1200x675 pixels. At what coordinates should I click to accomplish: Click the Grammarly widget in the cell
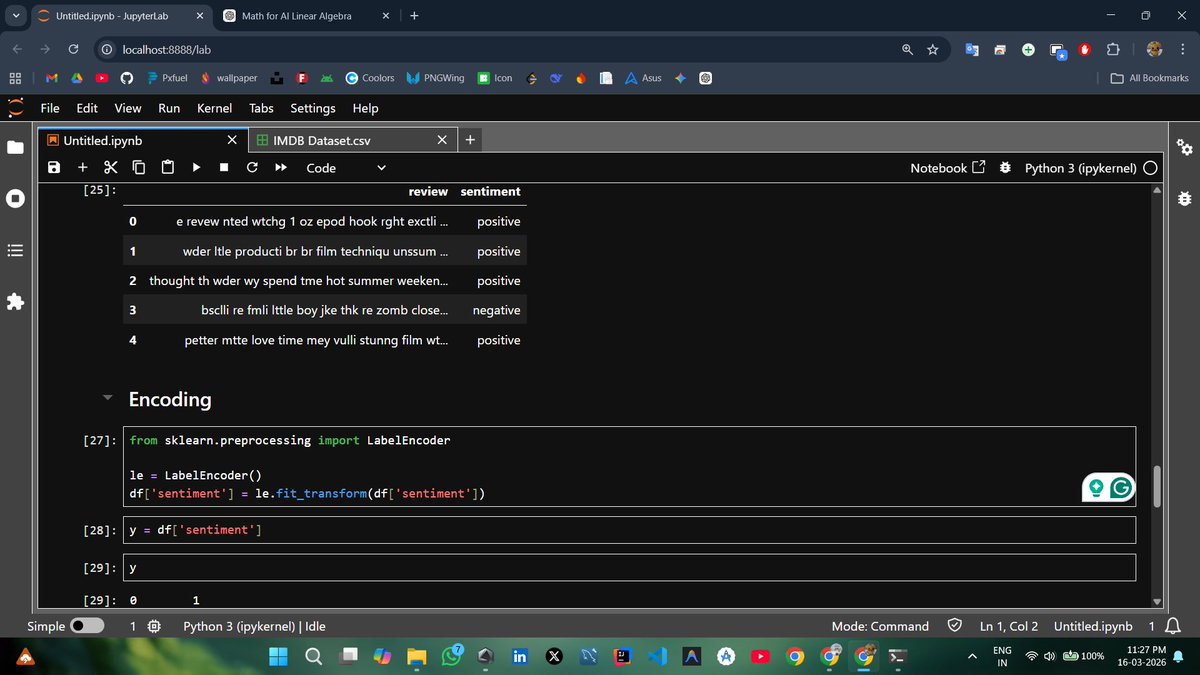click(x=1108, y=487)
